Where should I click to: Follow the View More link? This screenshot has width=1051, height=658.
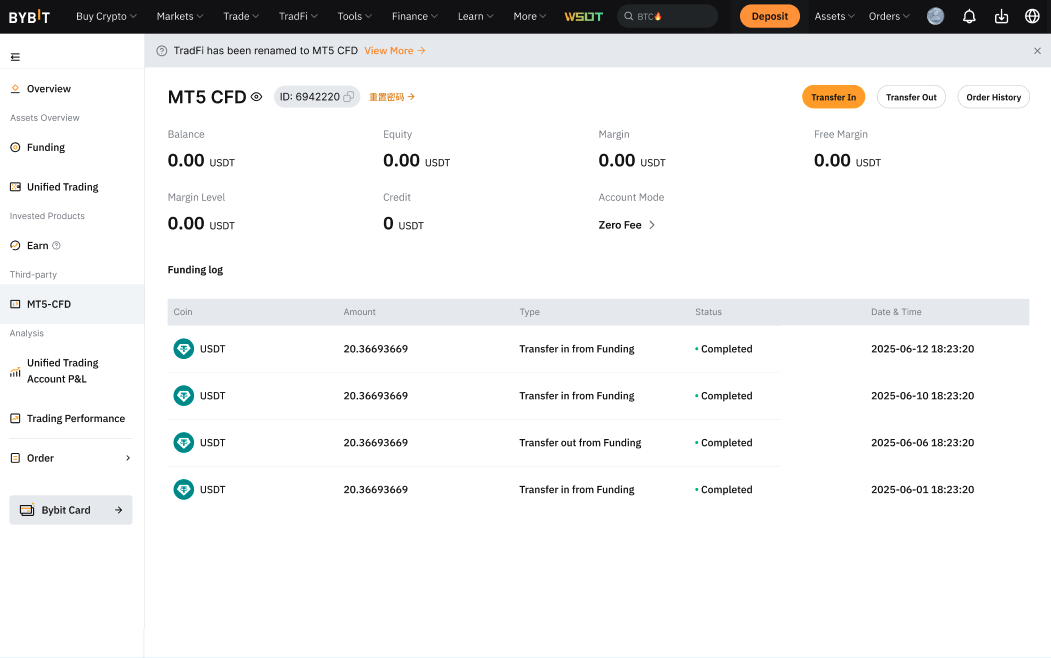pyautogui.click(x=395, y=51)
